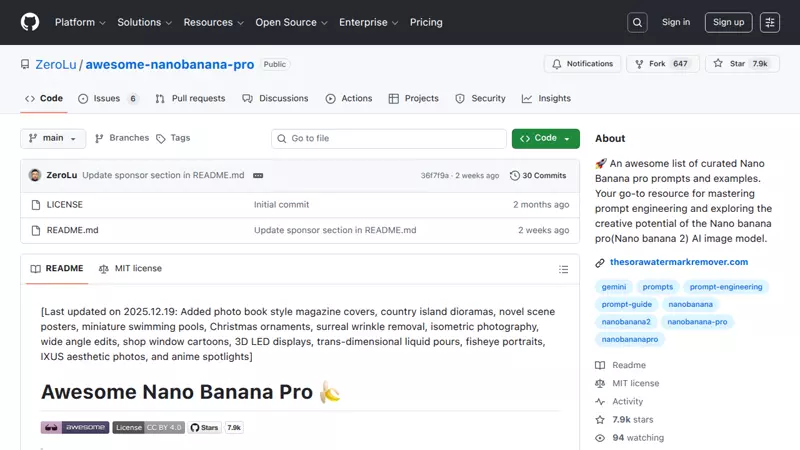Select the README tab in file viewer
Image resolution: width=800 pixels, height=450 pixels.
pos(57,268)
